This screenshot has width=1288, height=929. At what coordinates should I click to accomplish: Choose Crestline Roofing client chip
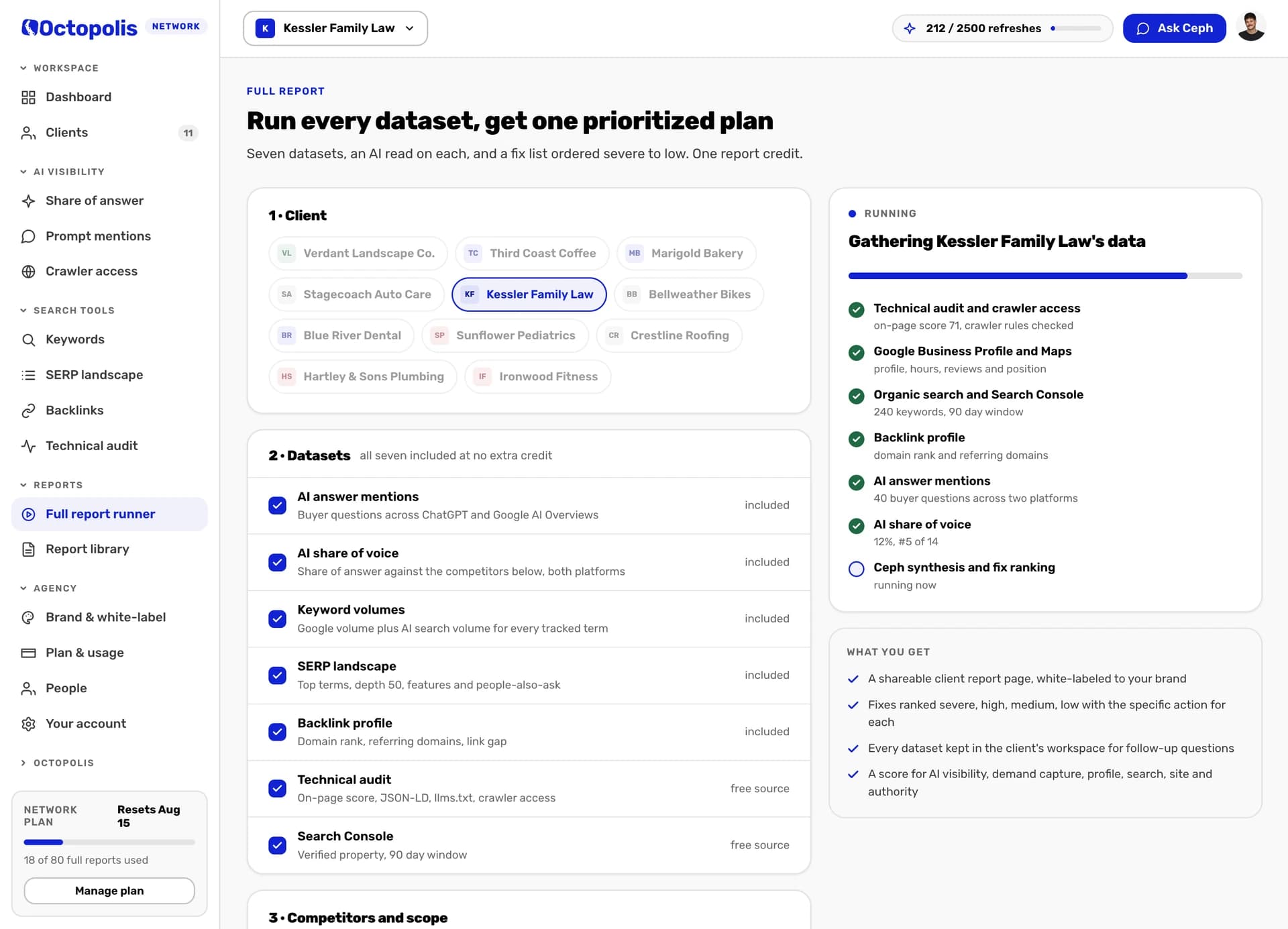669,335
